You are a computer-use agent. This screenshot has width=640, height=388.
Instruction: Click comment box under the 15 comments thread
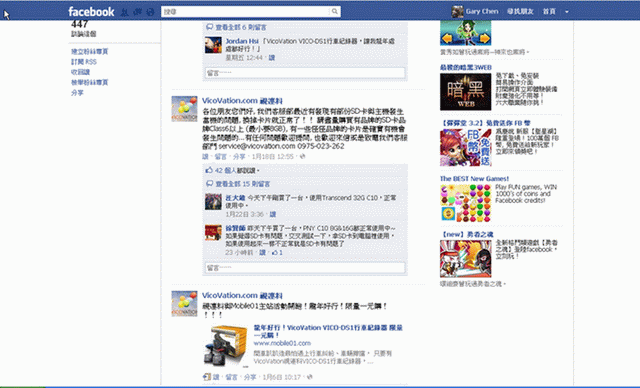tap(305, 268)
